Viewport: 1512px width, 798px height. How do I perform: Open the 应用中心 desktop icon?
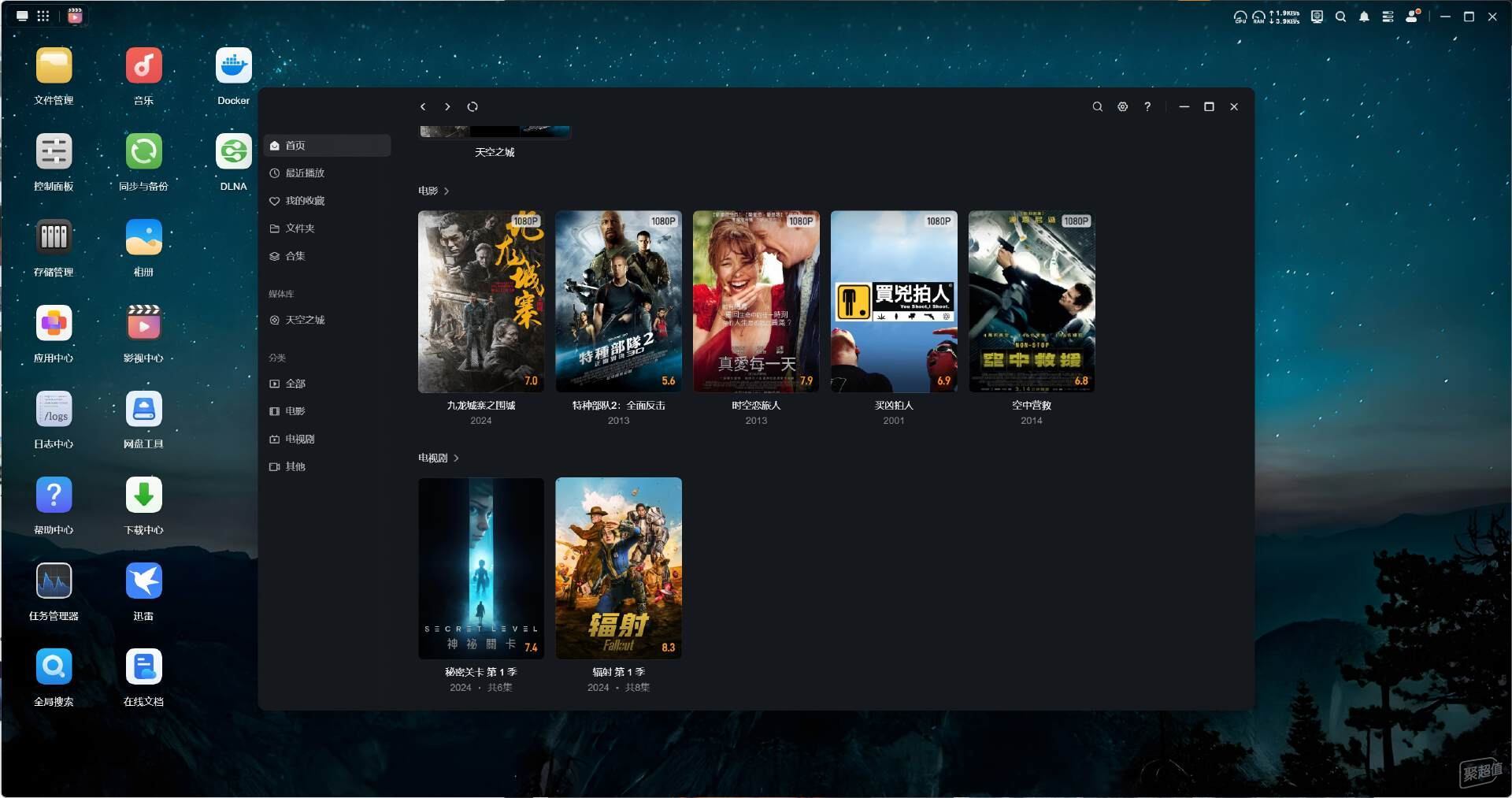pos(54,324)
